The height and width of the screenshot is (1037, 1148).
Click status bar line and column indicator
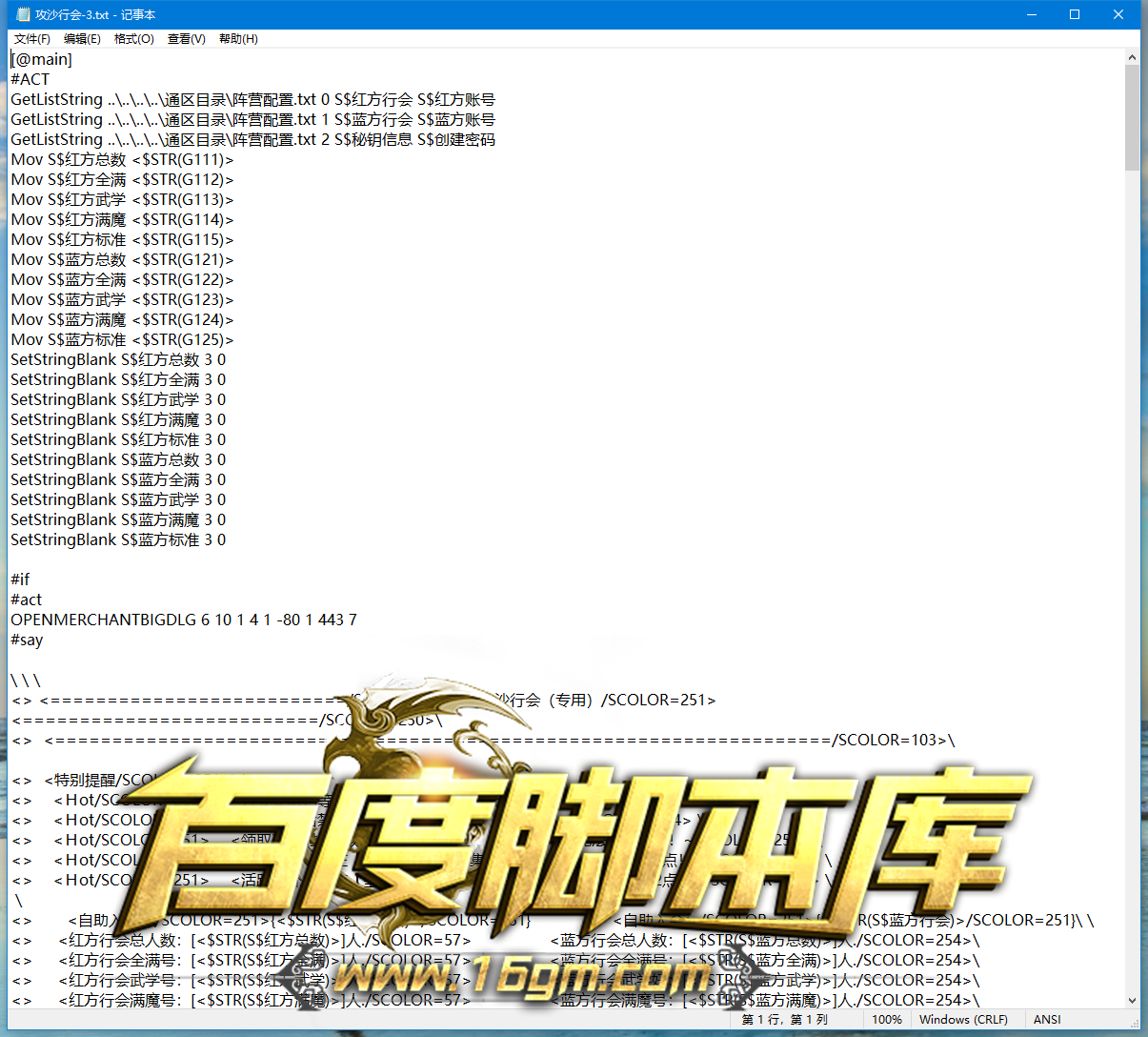[785, 1020]
